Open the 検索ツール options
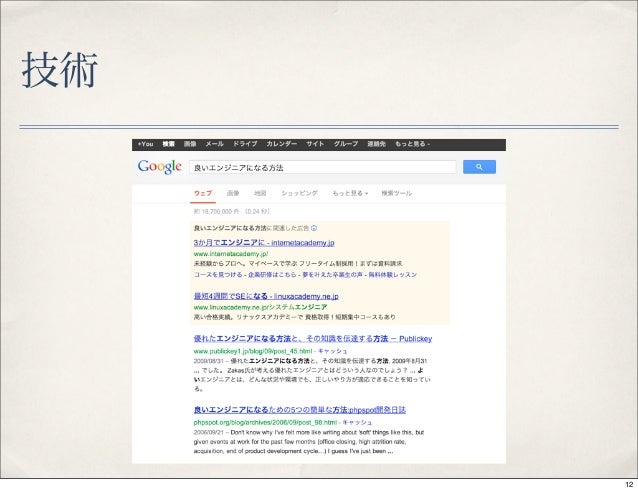This screenshot has width=638, height=491. tap(396, 193)
